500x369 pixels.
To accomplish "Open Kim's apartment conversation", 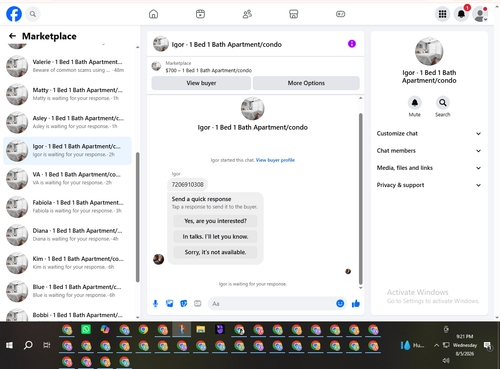I will (67, 263).
